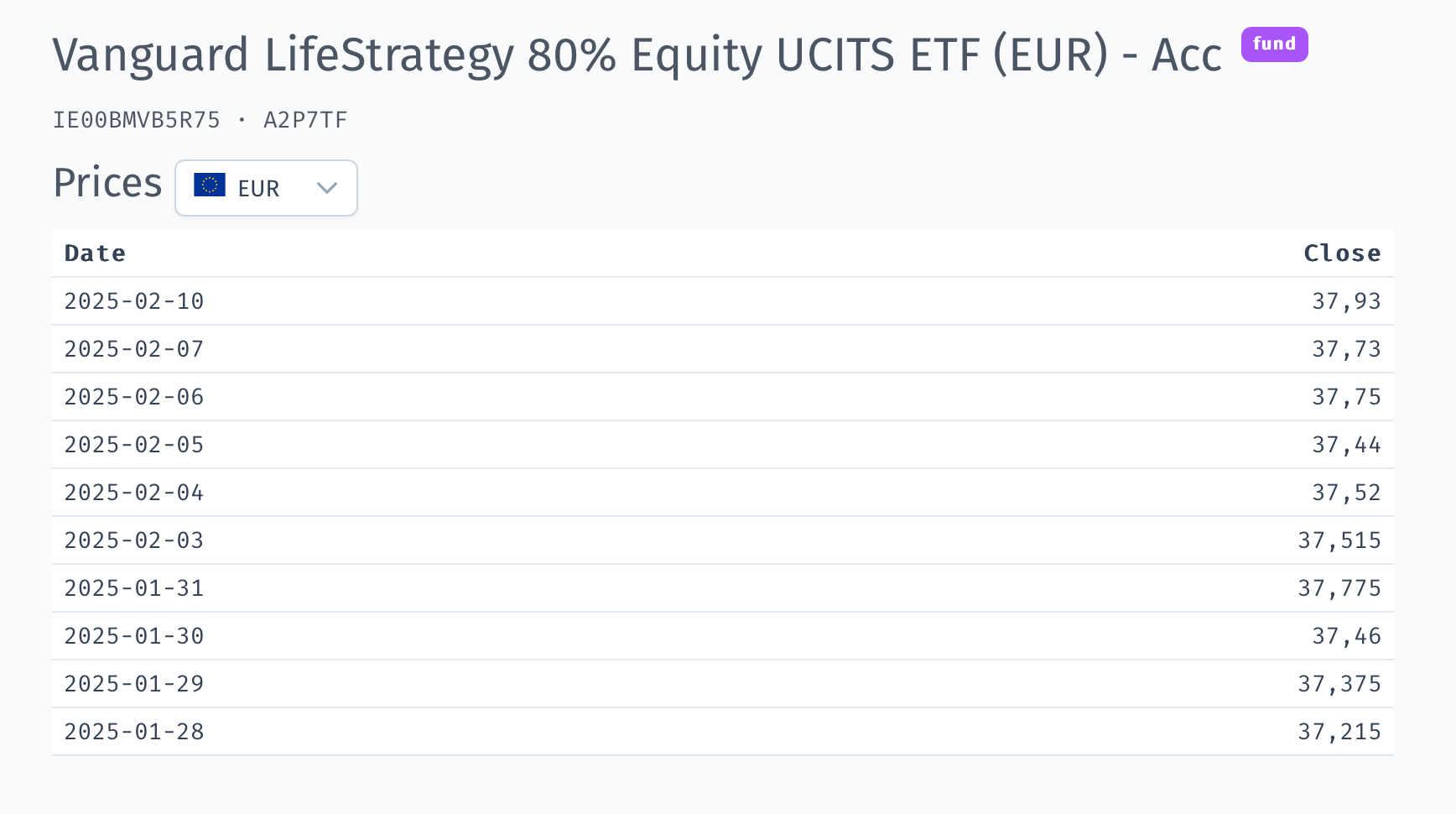Select the ISIN code IE00BMVB5R75

coord(137,120)
